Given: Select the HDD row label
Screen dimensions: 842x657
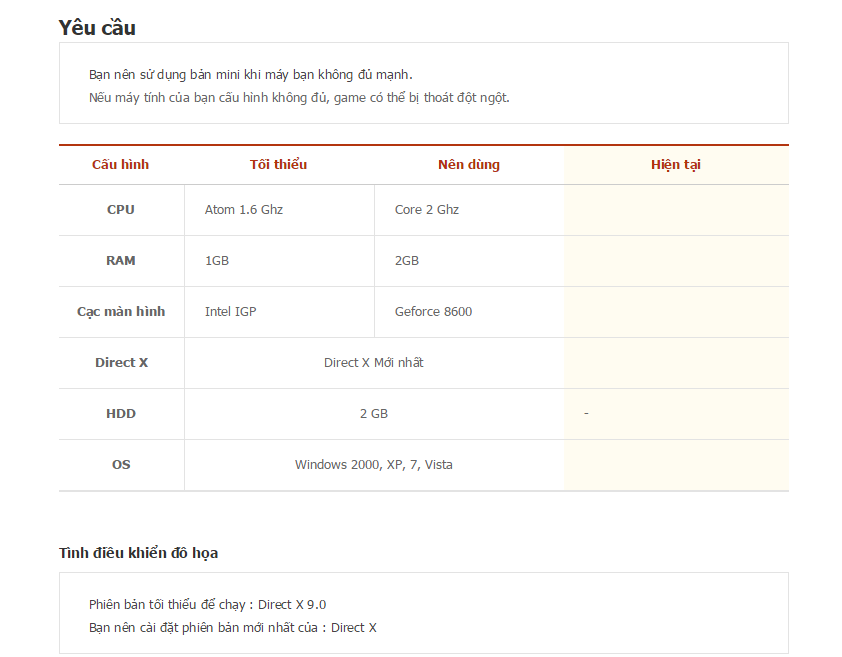Looking at the screenshot, I should point(120,414).
